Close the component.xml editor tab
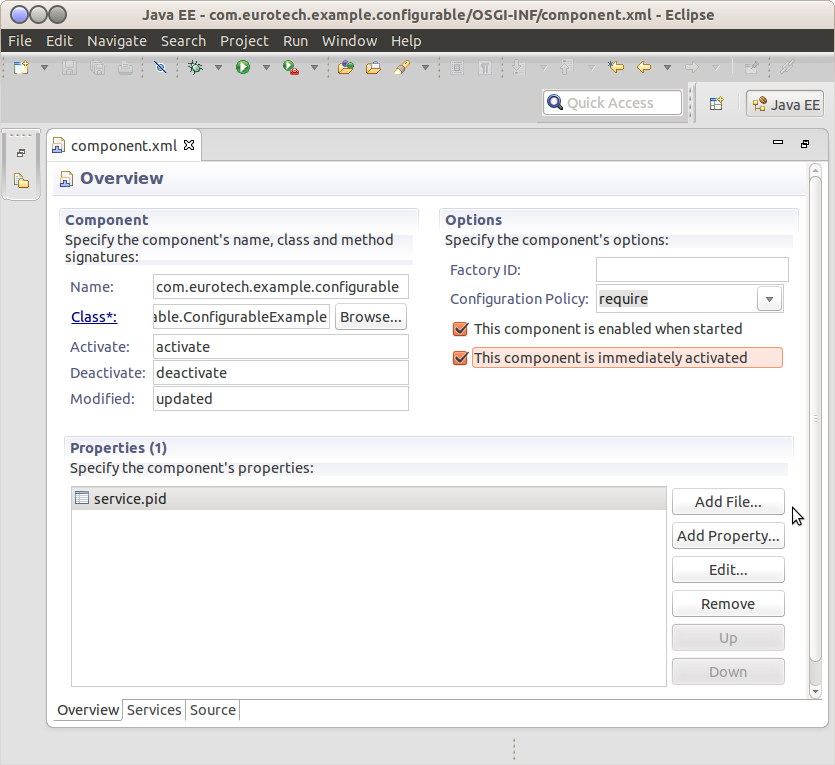This screenshot has width=835, height=765. [189, 145]
